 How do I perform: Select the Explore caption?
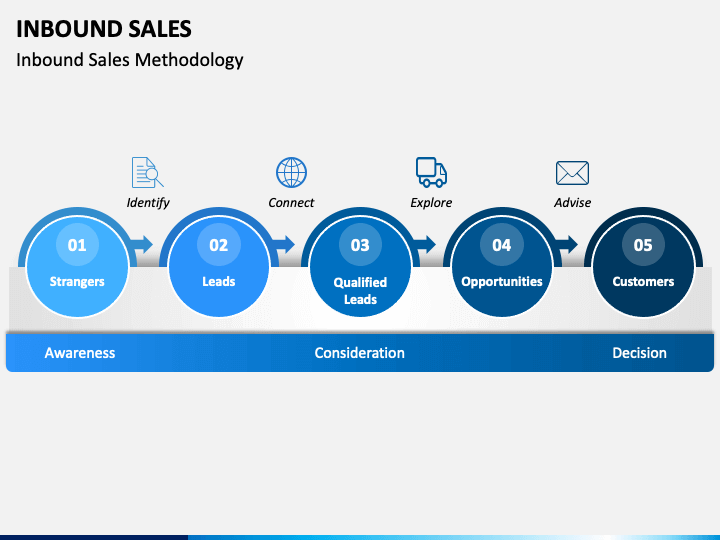click(x=431, y=202)
